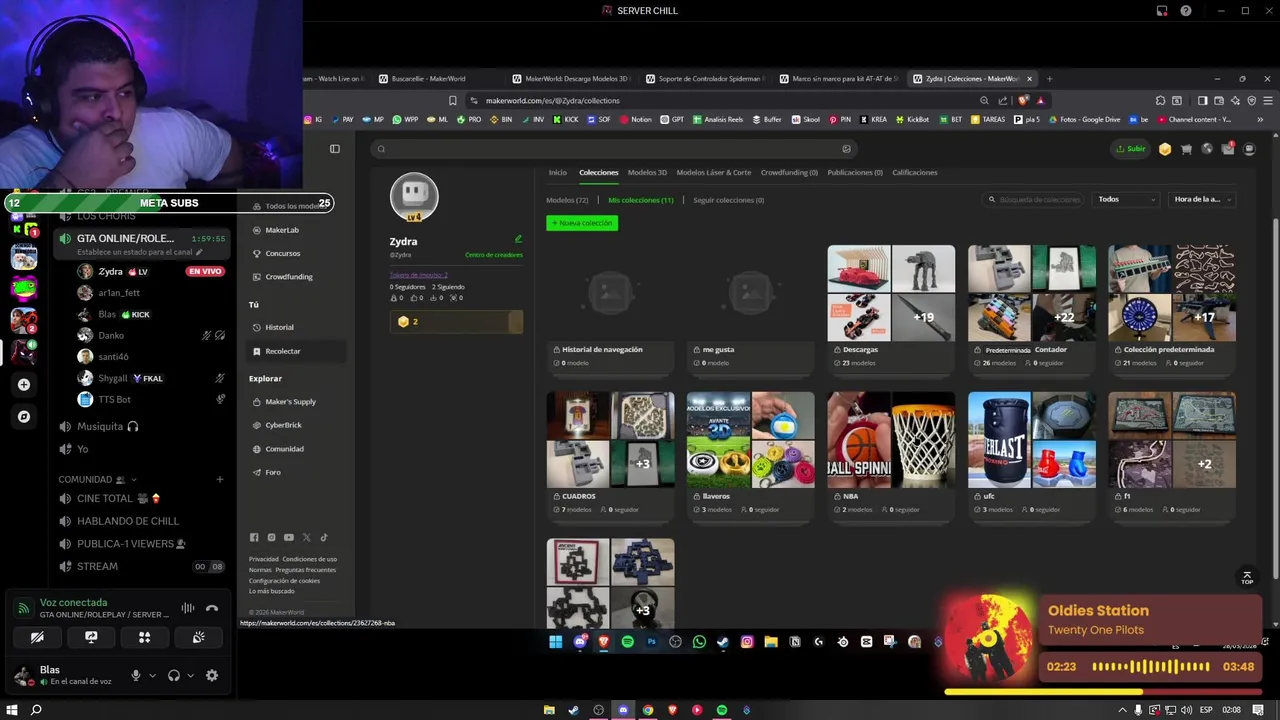
Task: Select Seguir colecciones (0) sub-tab
Action: [x=729, y=200]
